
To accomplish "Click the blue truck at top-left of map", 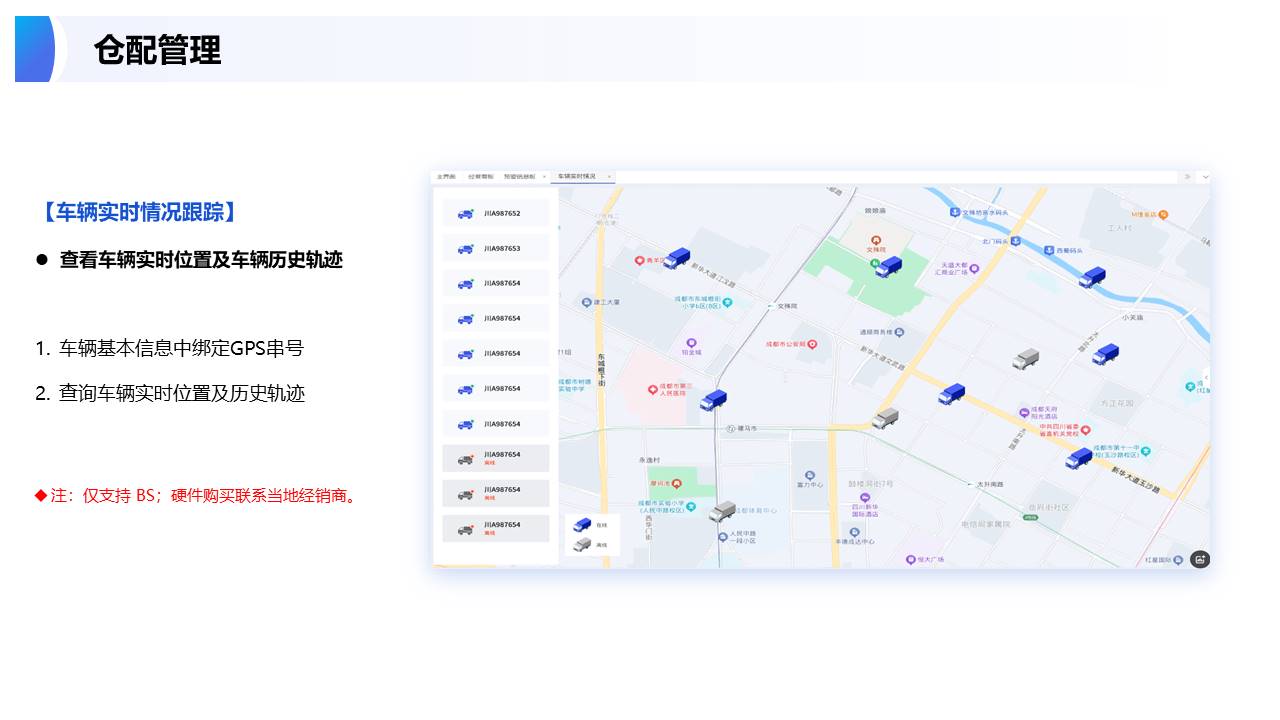I will [x=677, y=259].
